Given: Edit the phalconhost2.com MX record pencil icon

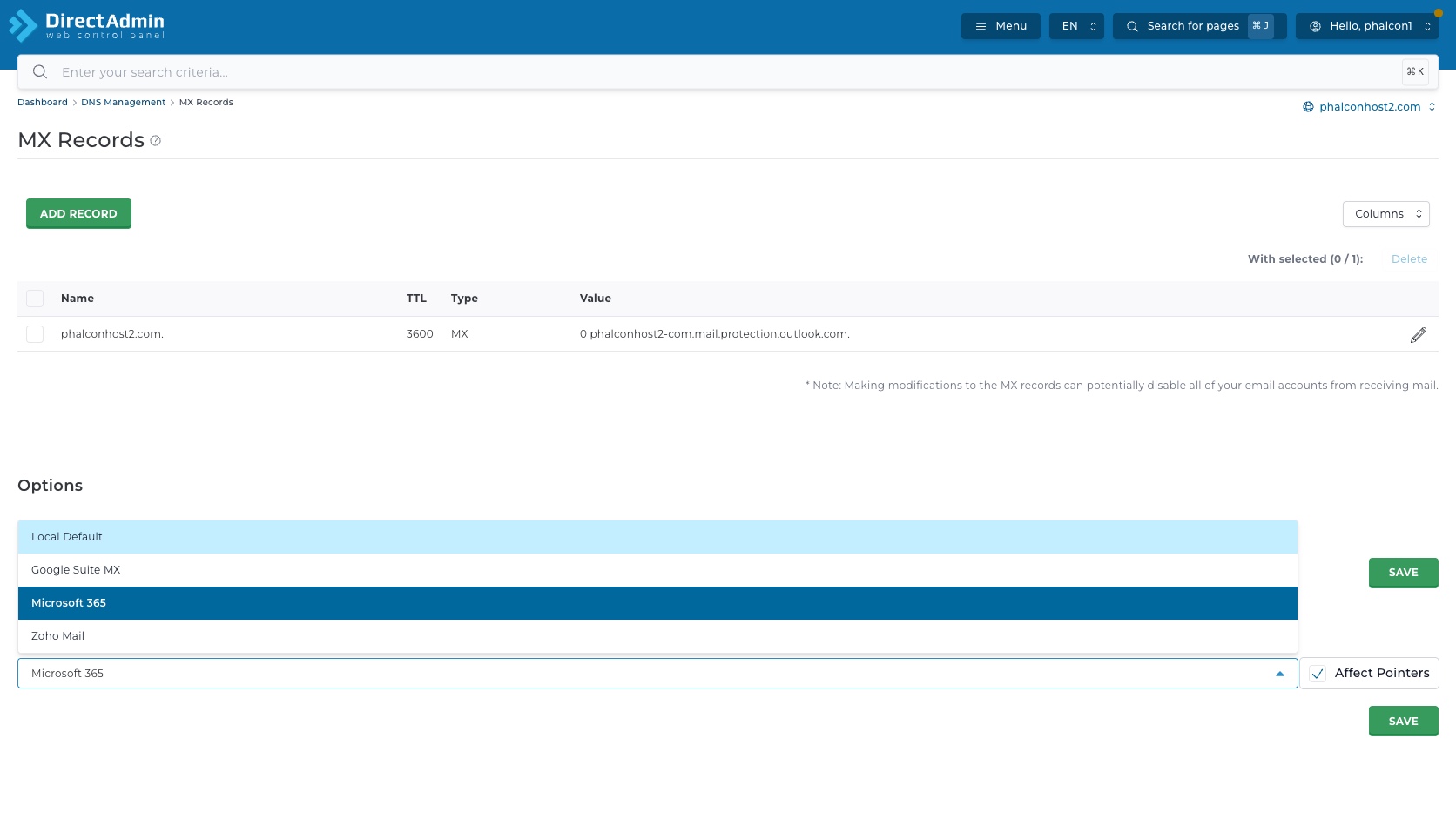Looking at the screenshot, I should point(1419,335).
